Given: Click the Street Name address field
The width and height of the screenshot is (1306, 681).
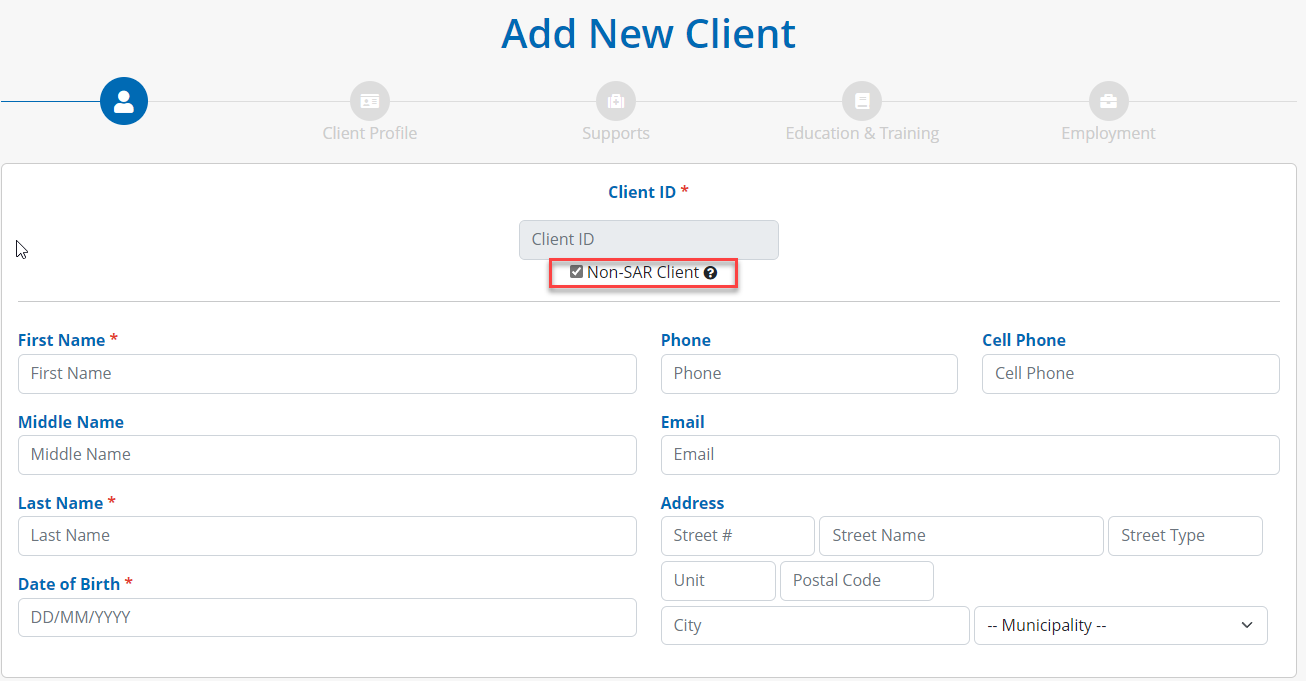Looking at the screenshot, I should tap(960, 536).
